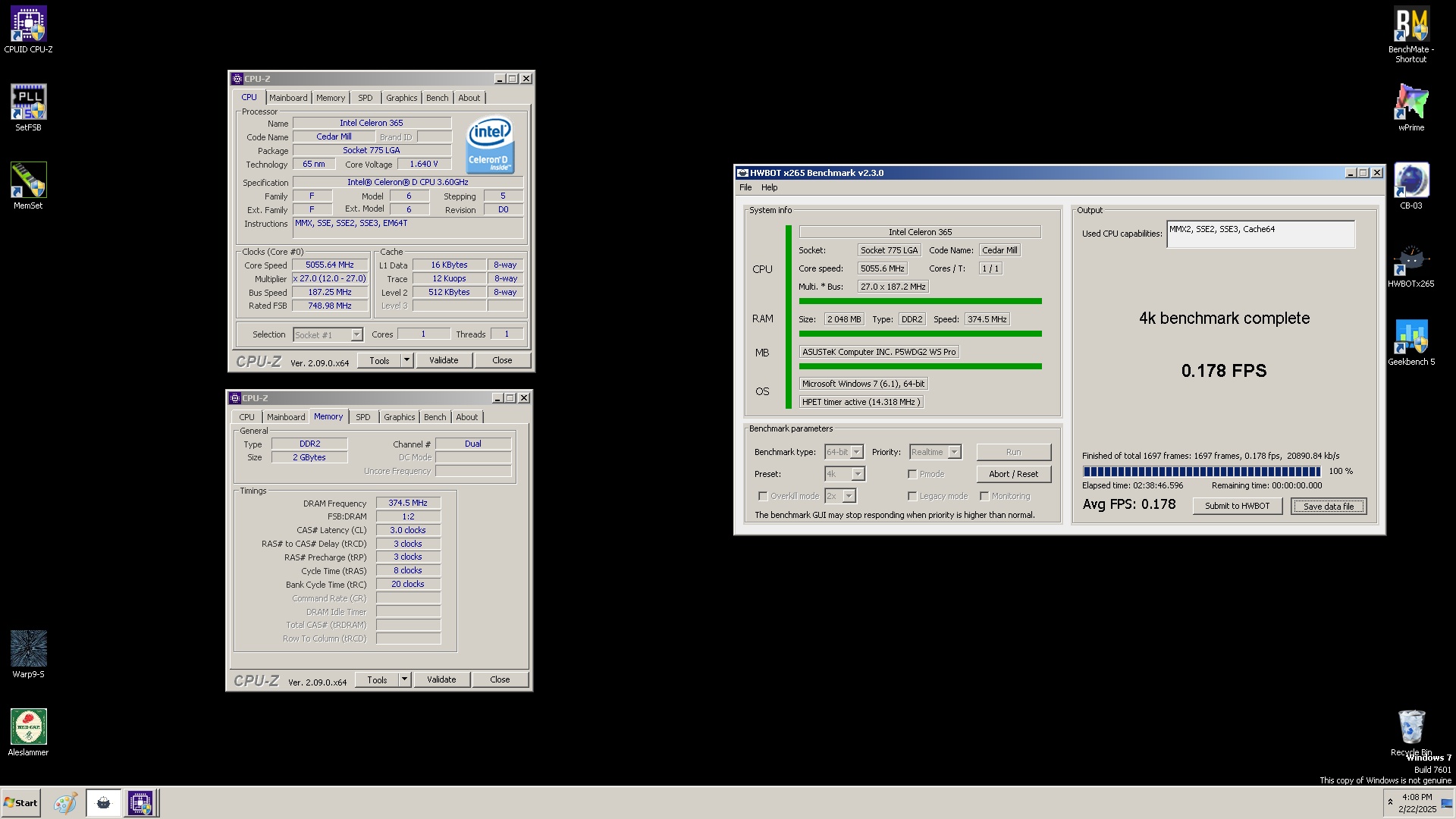Expand the Overkill mode 2x dropdown
Image resolution: width=1456 pixels, height=819 pixels.
coord(849,496)
